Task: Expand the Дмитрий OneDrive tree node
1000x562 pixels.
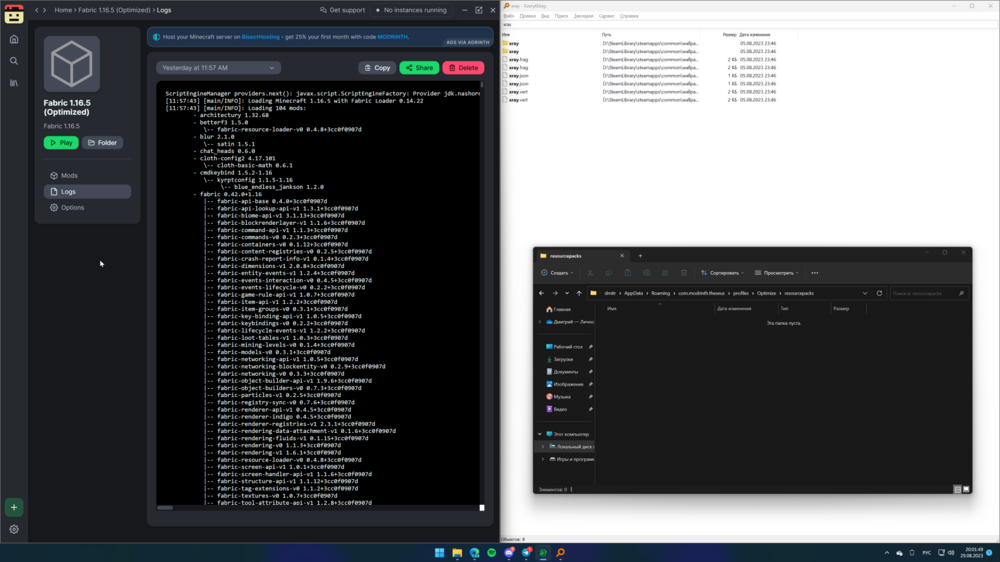Action: pos(540,322)
